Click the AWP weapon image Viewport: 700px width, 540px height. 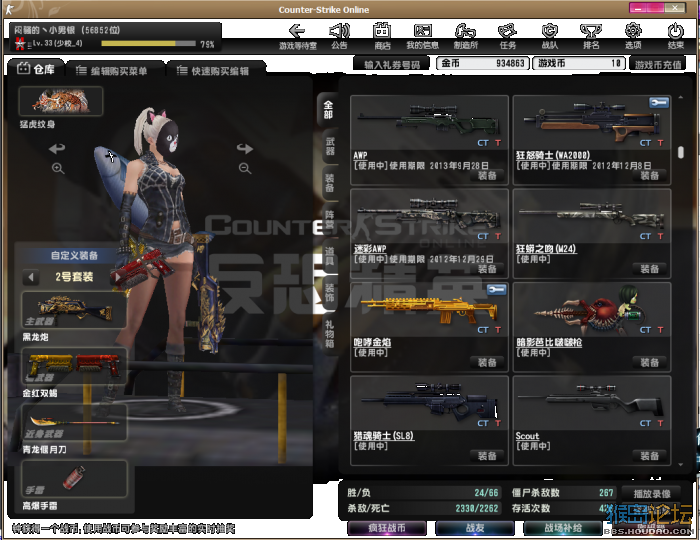pyautogui.click(x=429, y=119)
